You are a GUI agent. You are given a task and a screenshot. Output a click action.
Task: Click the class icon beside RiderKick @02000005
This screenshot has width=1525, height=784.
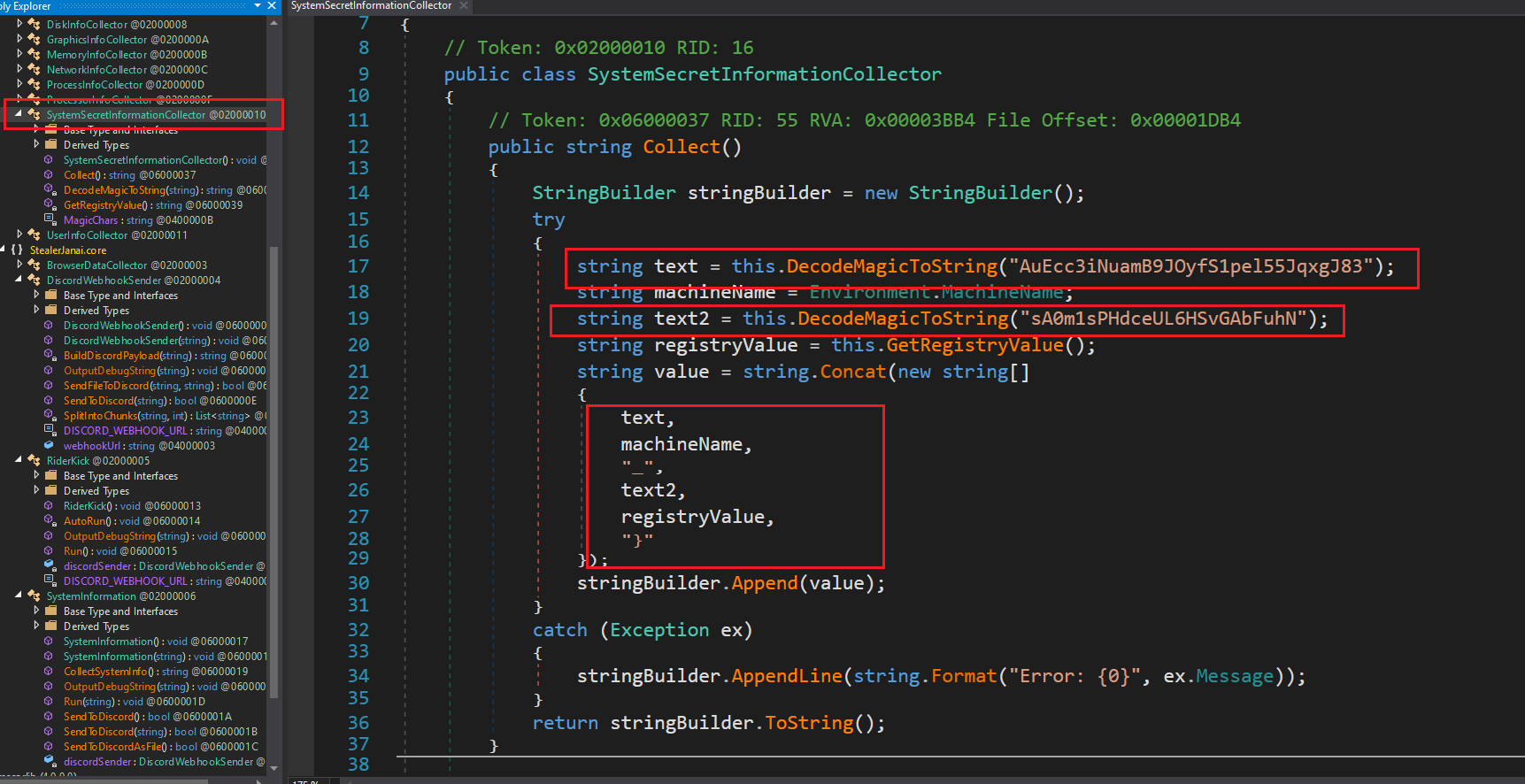tap(34, 461)
